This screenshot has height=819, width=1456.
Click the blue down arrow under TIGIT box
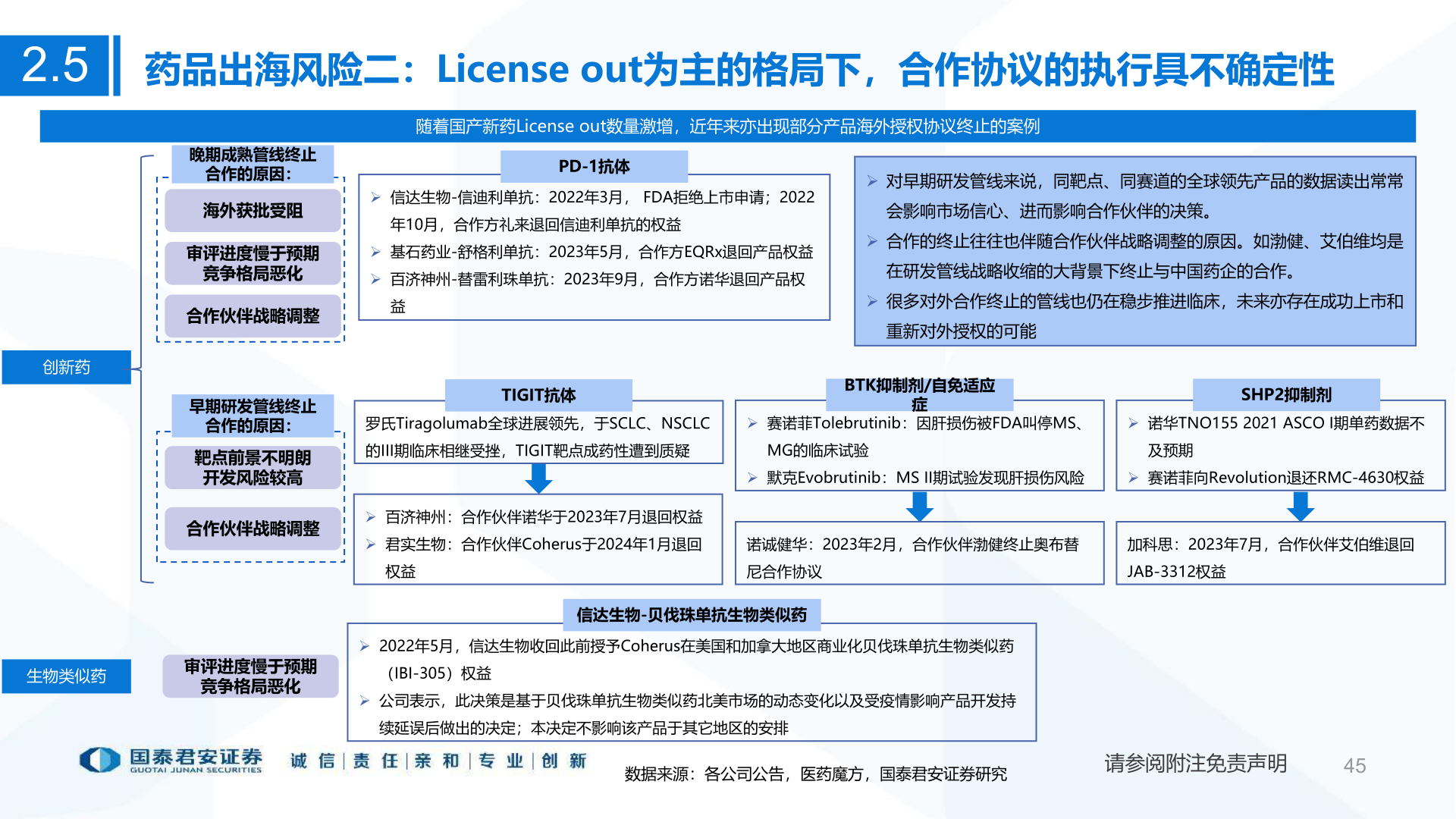coord(538,479)
